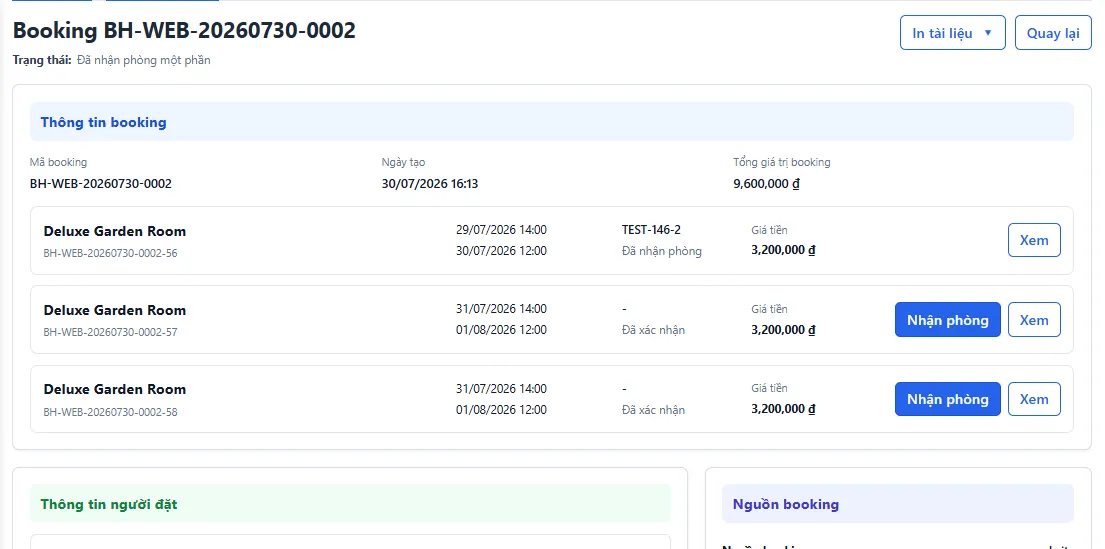Click the Thông tin booking section header
This screenshot has height=549, width=1105.
point(552,122)
